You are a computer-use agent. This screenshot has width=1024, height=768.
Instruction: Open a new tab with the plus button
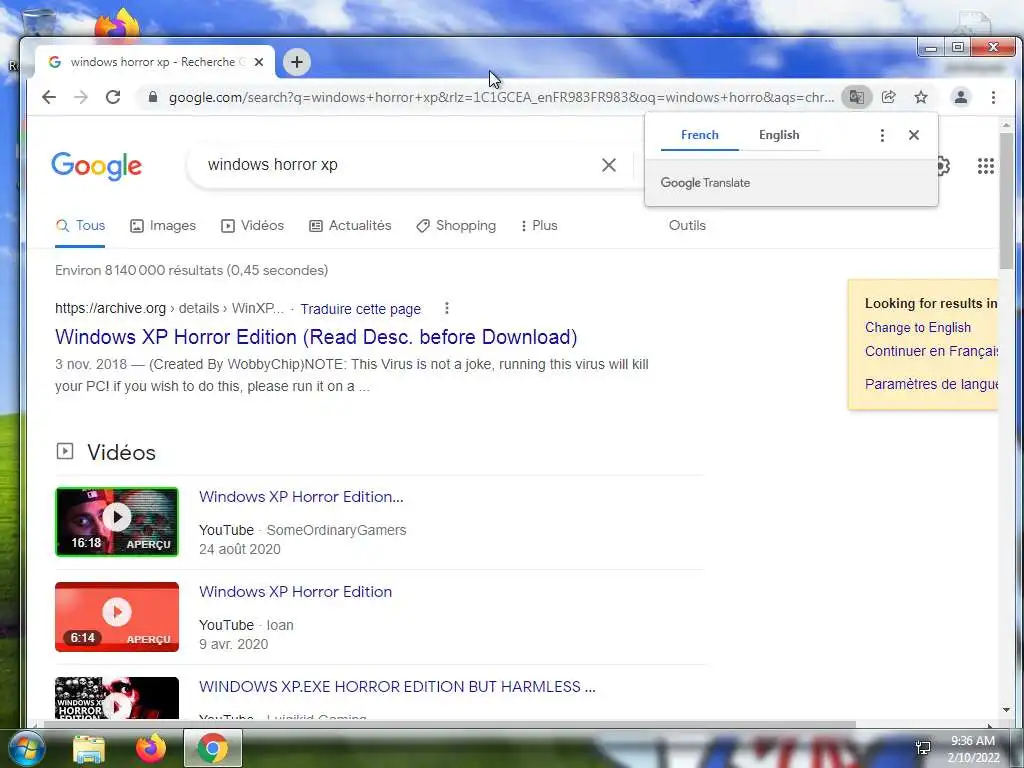coord(297,62)
